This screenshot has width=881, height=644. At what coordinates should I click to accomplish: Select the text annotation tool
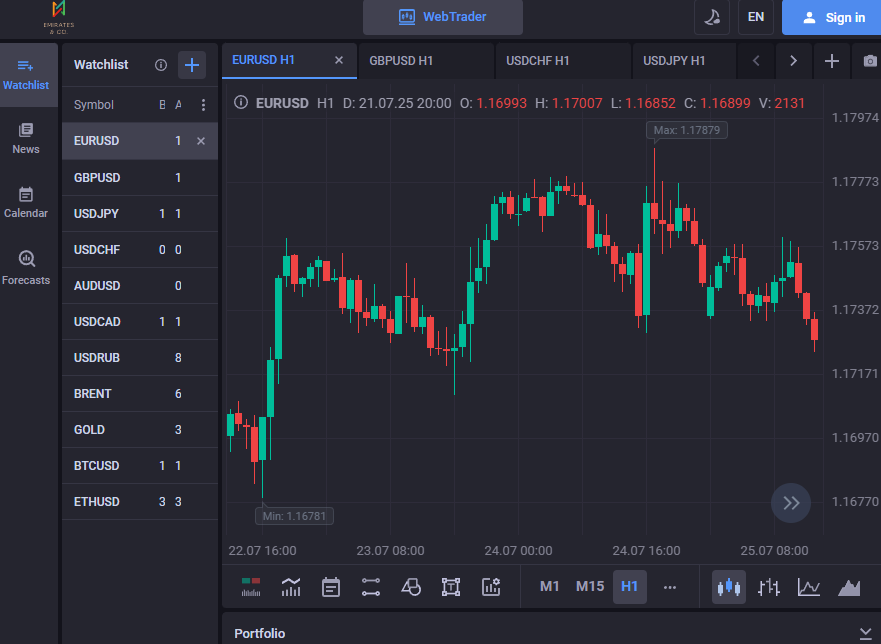pyautogui.click(x=451, y=587)
